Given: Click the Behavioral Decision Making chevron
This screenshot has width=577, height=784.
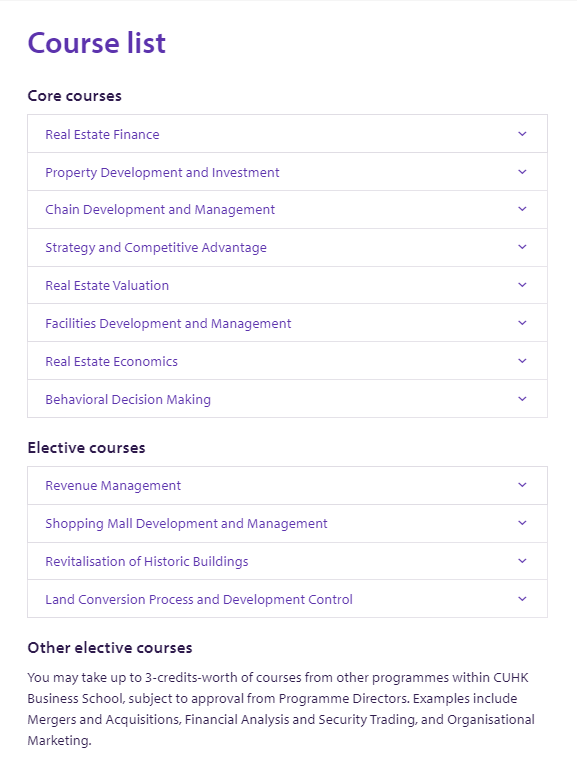Looking at the screenshot, I should pyautogui.click(x=522, y=399).
